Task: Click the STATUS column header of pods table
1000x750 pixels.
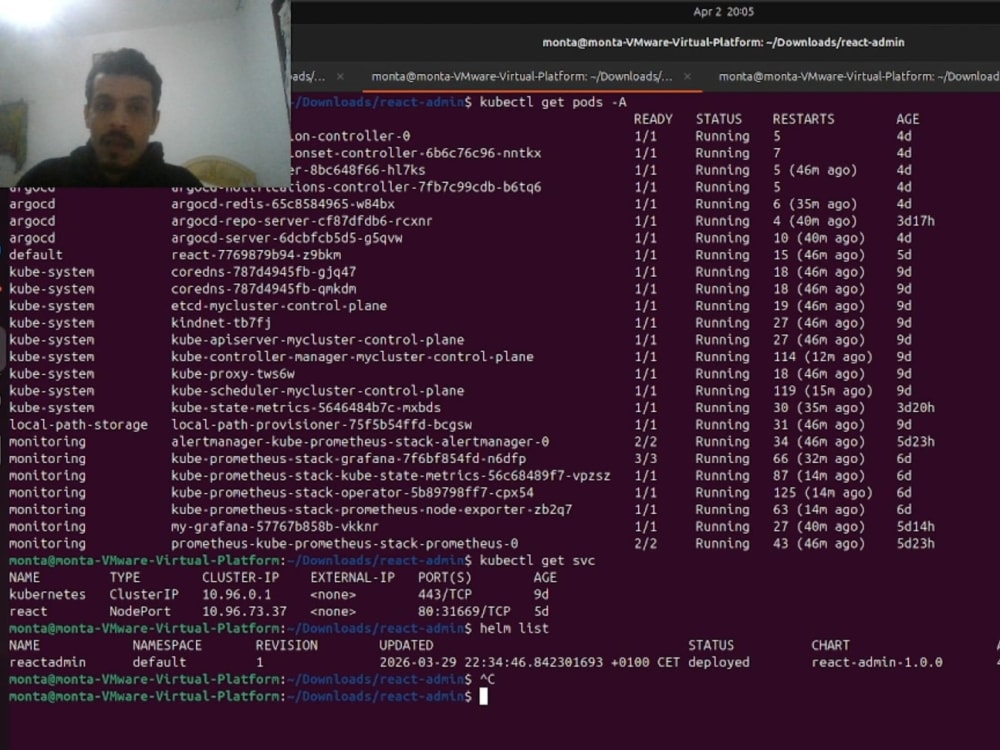Action: (719, 119)
